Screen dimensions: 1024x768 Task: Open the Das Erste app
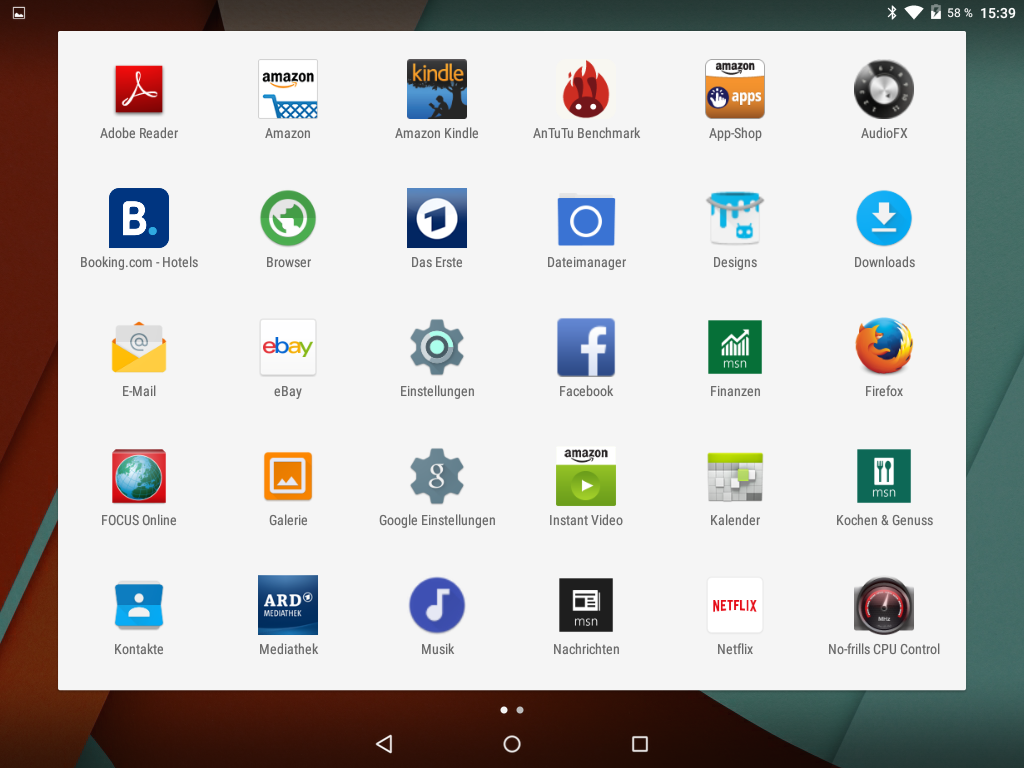click(x=437, y=218)
